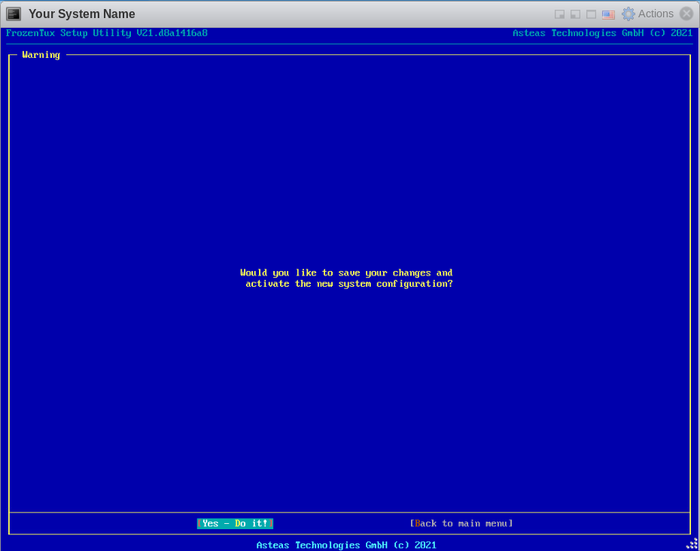Confirm with the Yes - Do it! button
Viewport: 700px width, 551px height.
(235, 523)
